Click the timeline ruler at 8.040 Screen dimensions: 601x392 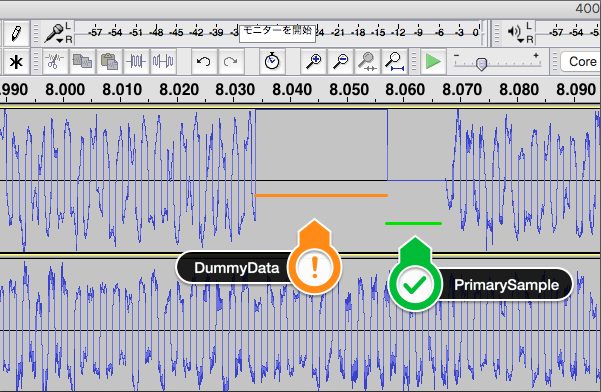(x=292, y=90)
